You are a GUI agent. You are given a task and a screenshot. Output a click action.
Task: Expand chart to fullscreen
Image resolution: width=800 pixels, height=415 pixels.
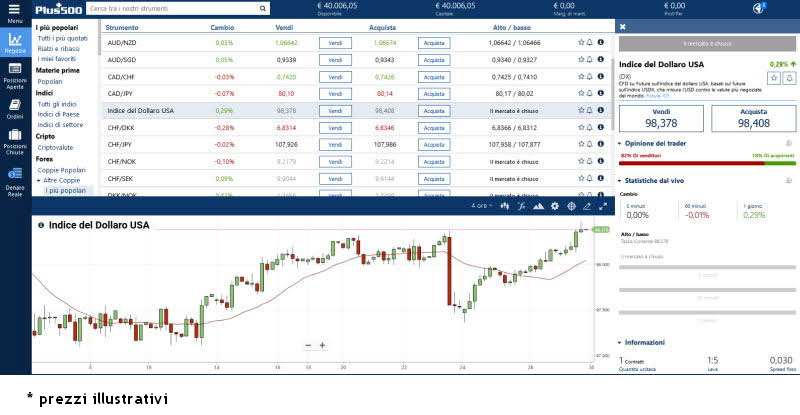pyautogui.click(x=603, y=206)
